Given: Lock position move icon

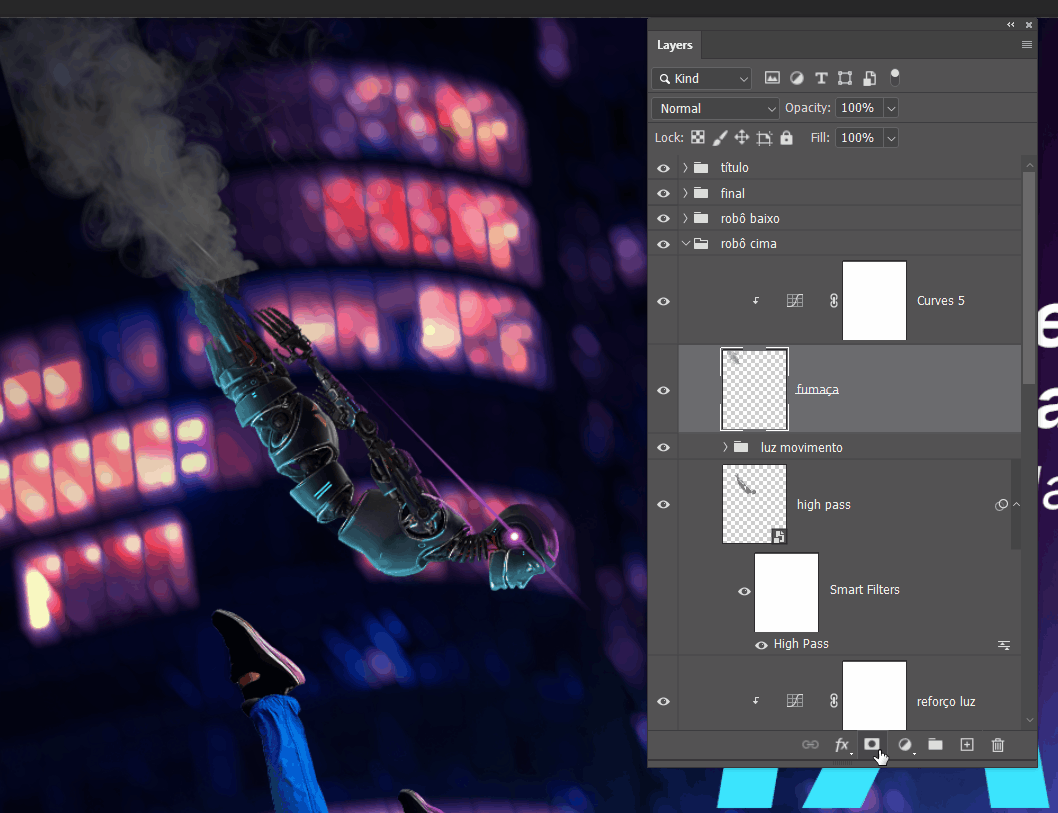Looking at the screenshot, I should coord(742,138).
